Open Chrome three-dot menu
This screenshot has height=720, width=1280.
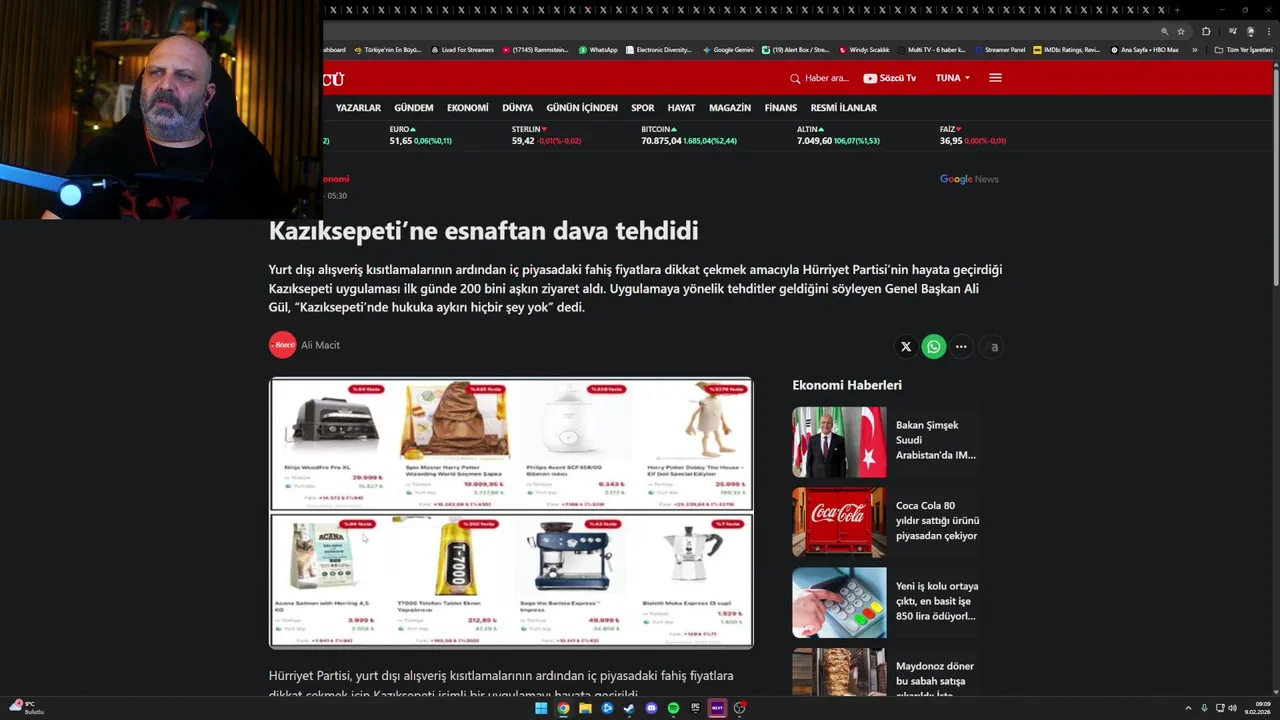1267,31
